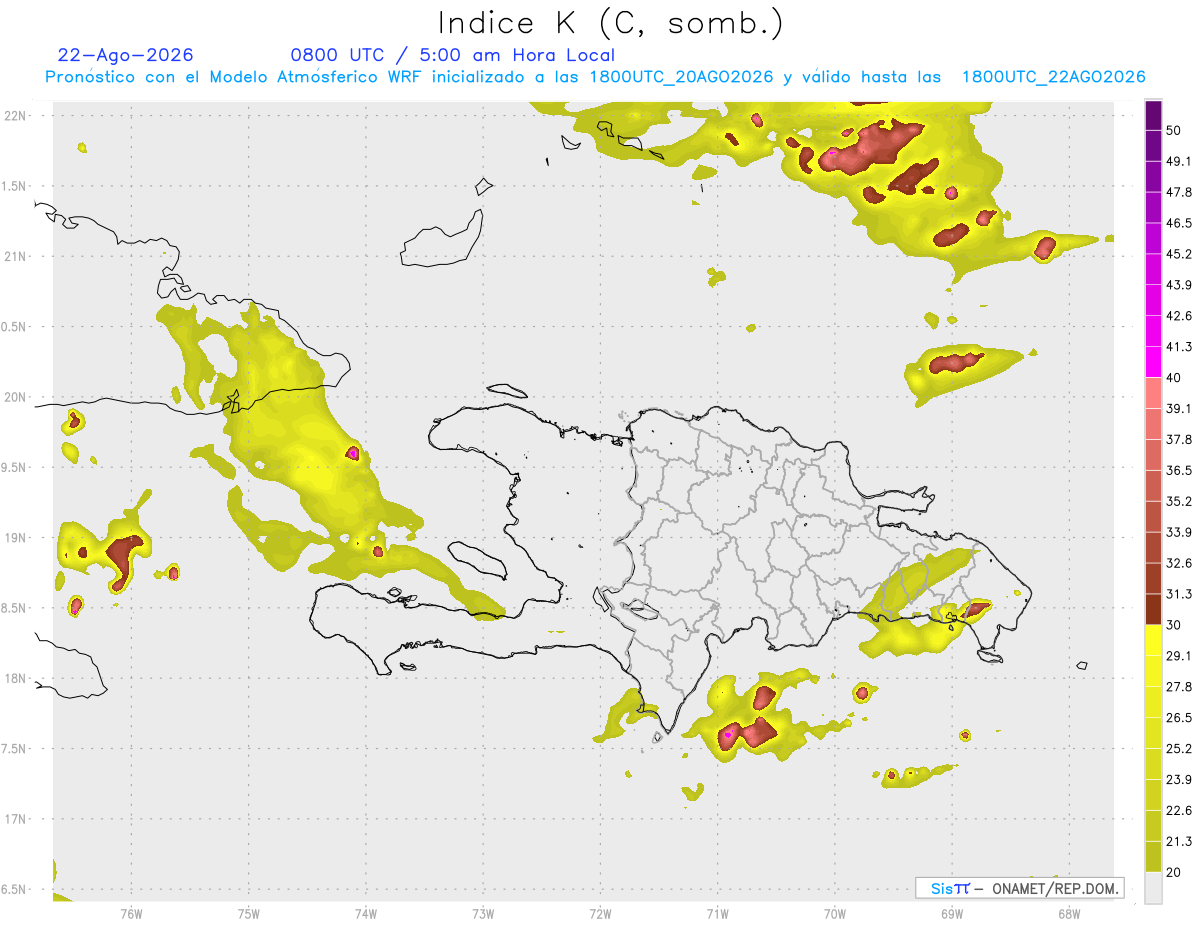Image resolution: width=1200 pixels, height=927 pixels.
Task: Click the legend value '27.8'
Action: [x=1179, y=687]
